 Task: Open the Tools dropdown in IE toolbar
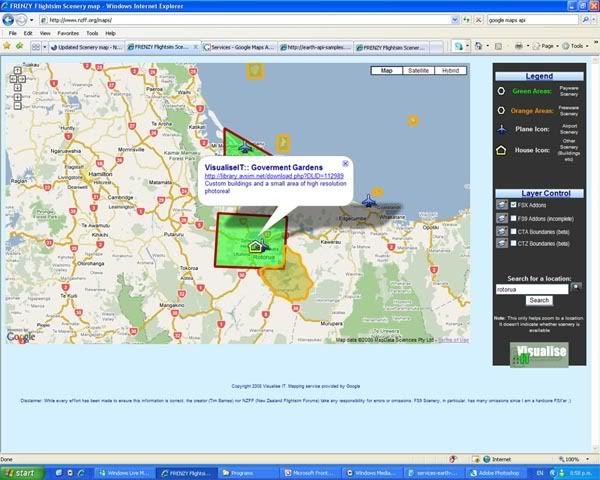[576, 46]
